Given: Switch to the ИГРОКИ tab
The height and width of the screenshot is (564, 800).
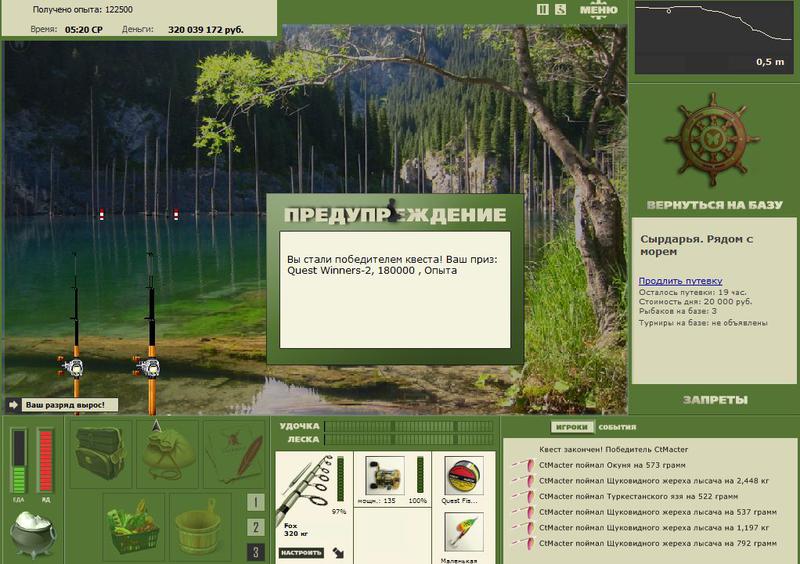Looking at the screenshot, I should [x=572, y=427].
